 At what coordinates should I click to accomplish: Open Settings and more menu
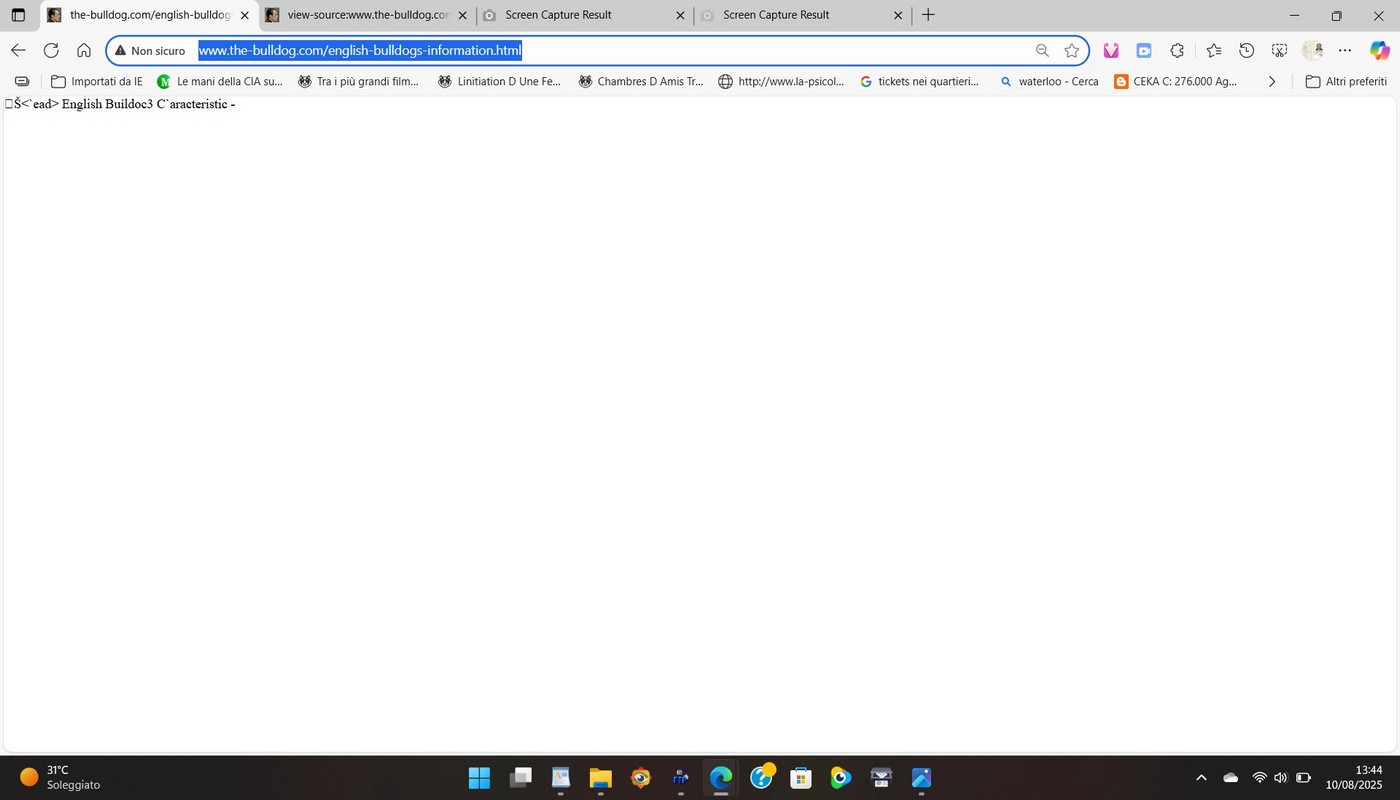point(1345,50)
